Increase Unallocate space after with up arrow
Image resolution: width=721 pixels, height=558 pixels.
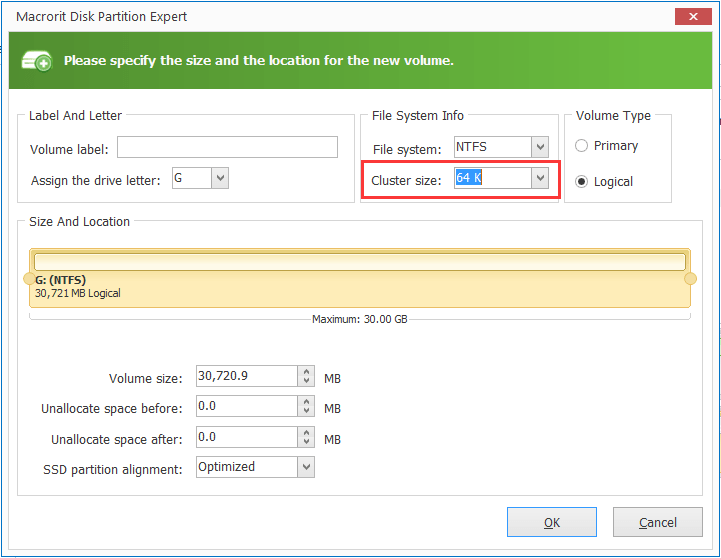click(x=306, y=432)
